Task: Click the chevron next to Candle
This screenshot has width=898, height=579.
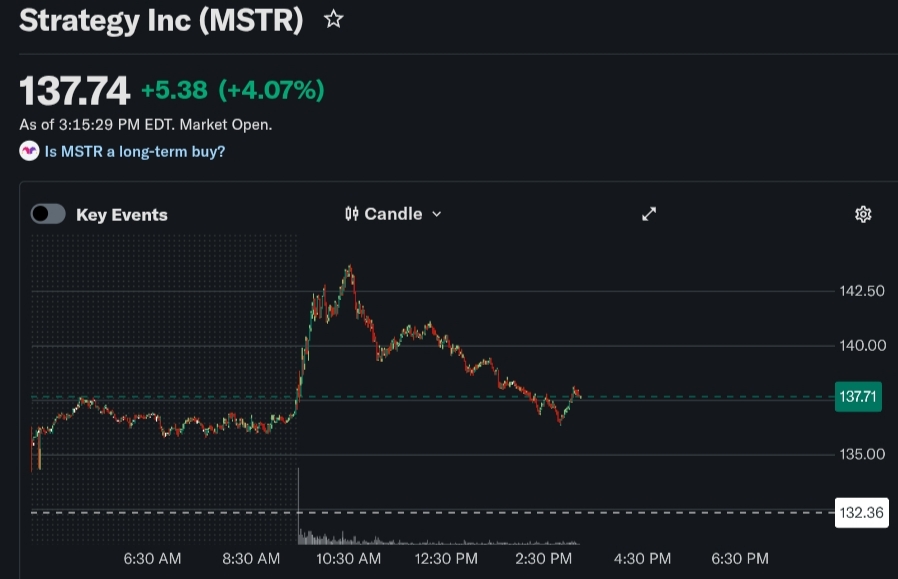Action: point(437,214)
